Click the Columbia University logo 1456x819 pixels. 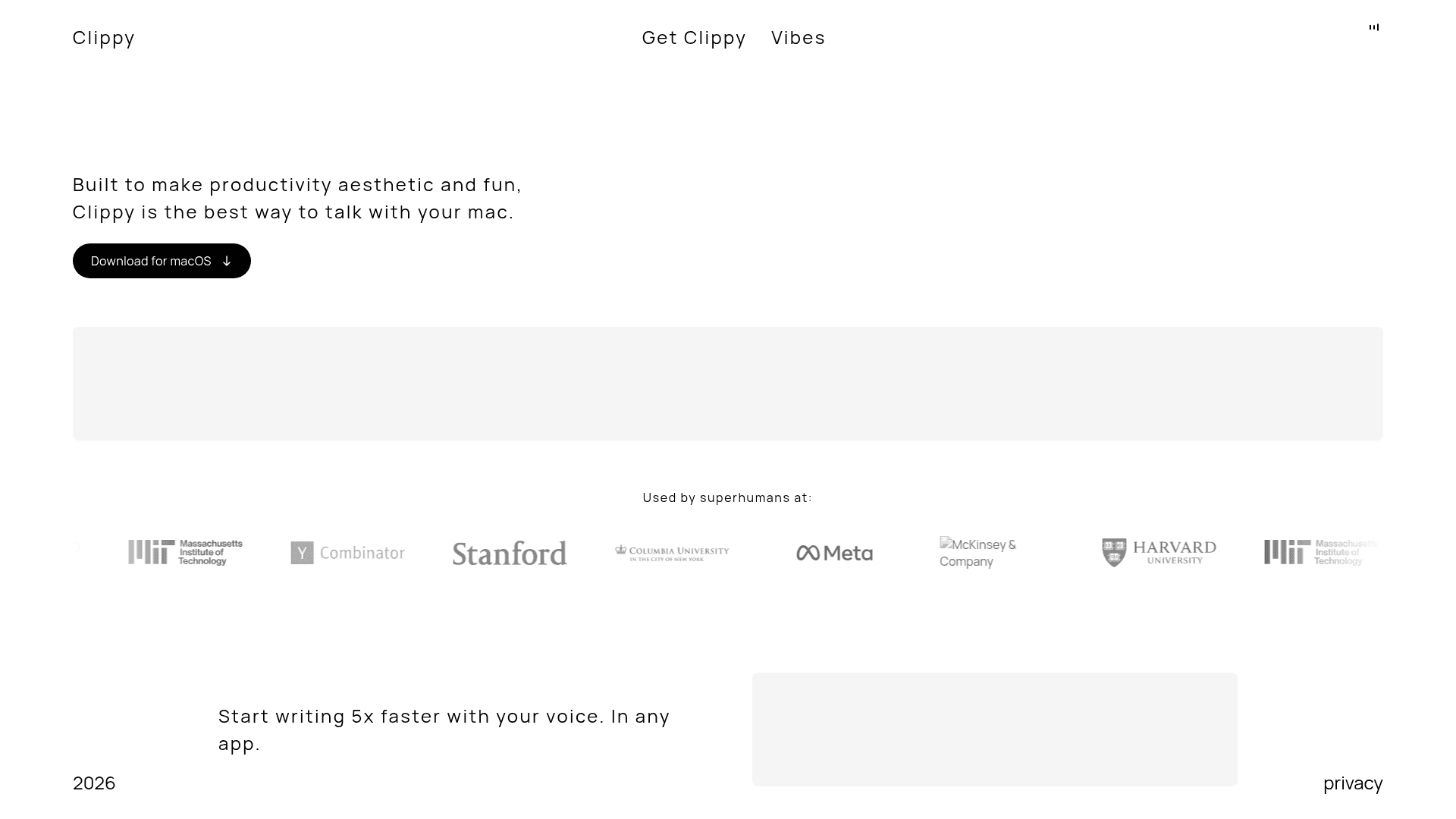click(x=672, y=553)
